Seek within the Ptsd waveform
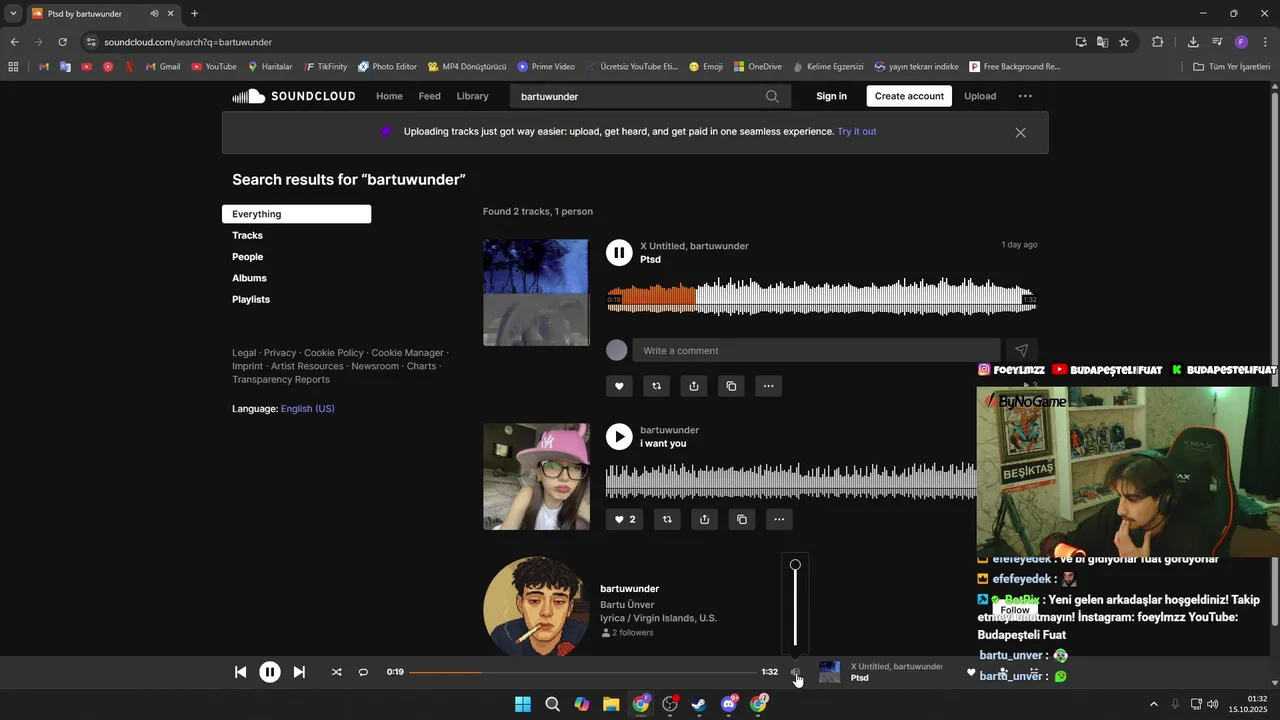Screen dimensions: 1280x720 click(x=822, y=297)
